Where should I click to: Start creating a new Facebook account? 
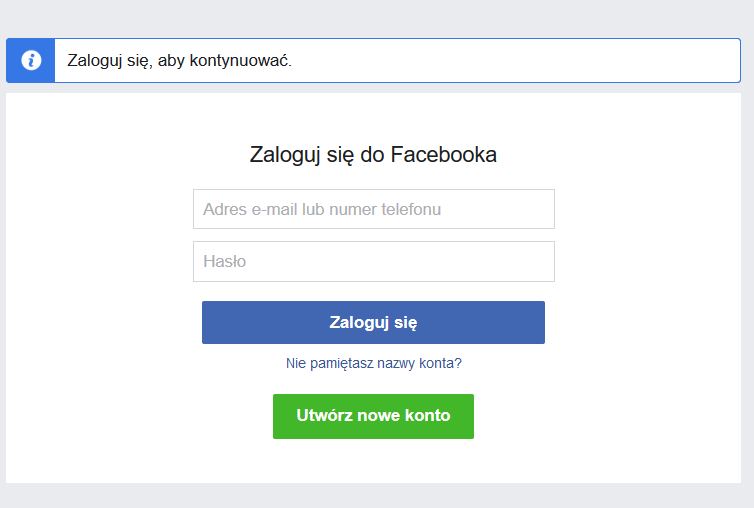373,416
